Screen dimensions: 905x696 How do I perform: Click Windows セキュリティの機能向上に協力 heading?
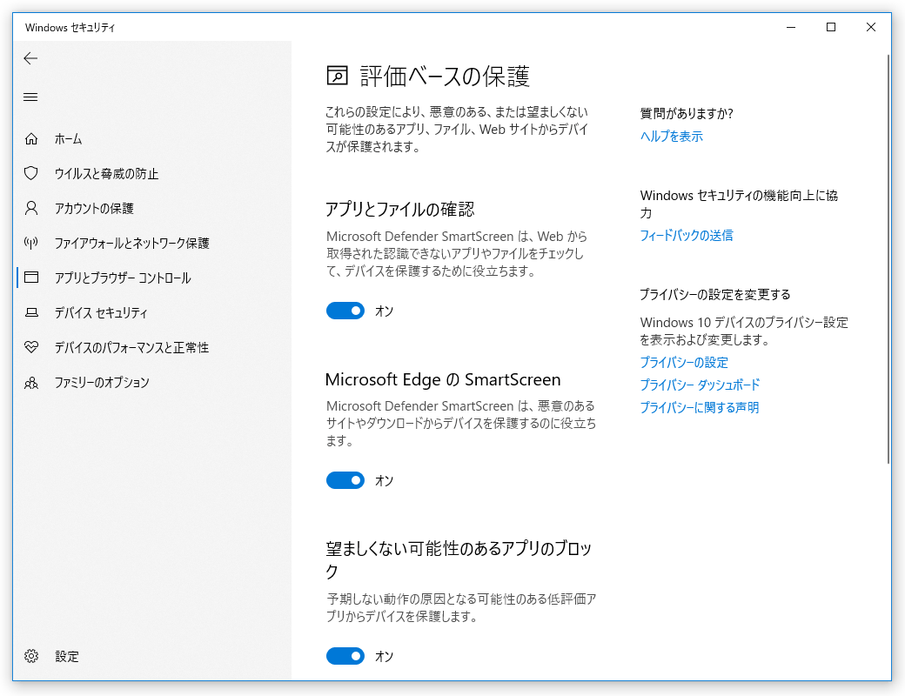(739, 204)
